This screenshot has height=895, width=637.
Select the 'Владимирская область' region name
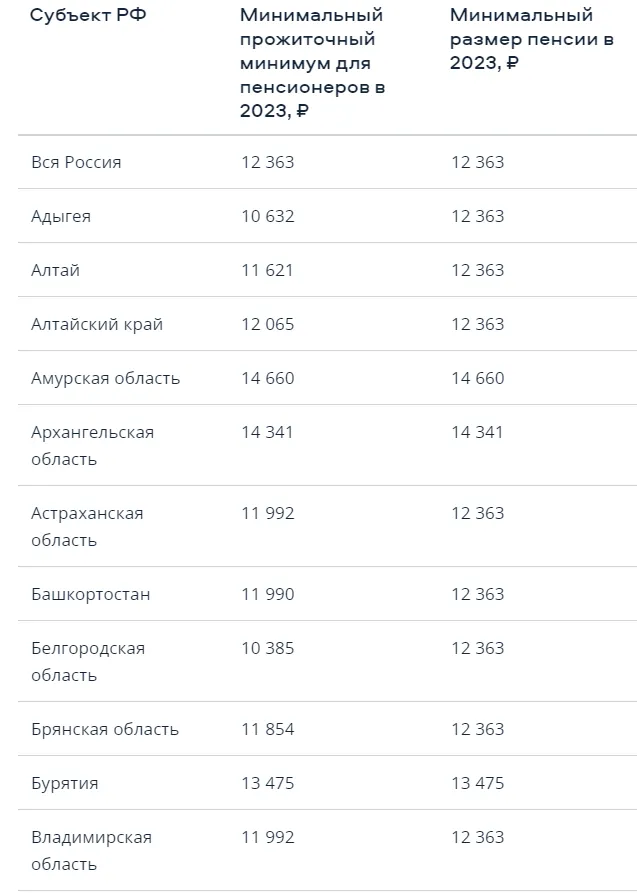(91, 850)
